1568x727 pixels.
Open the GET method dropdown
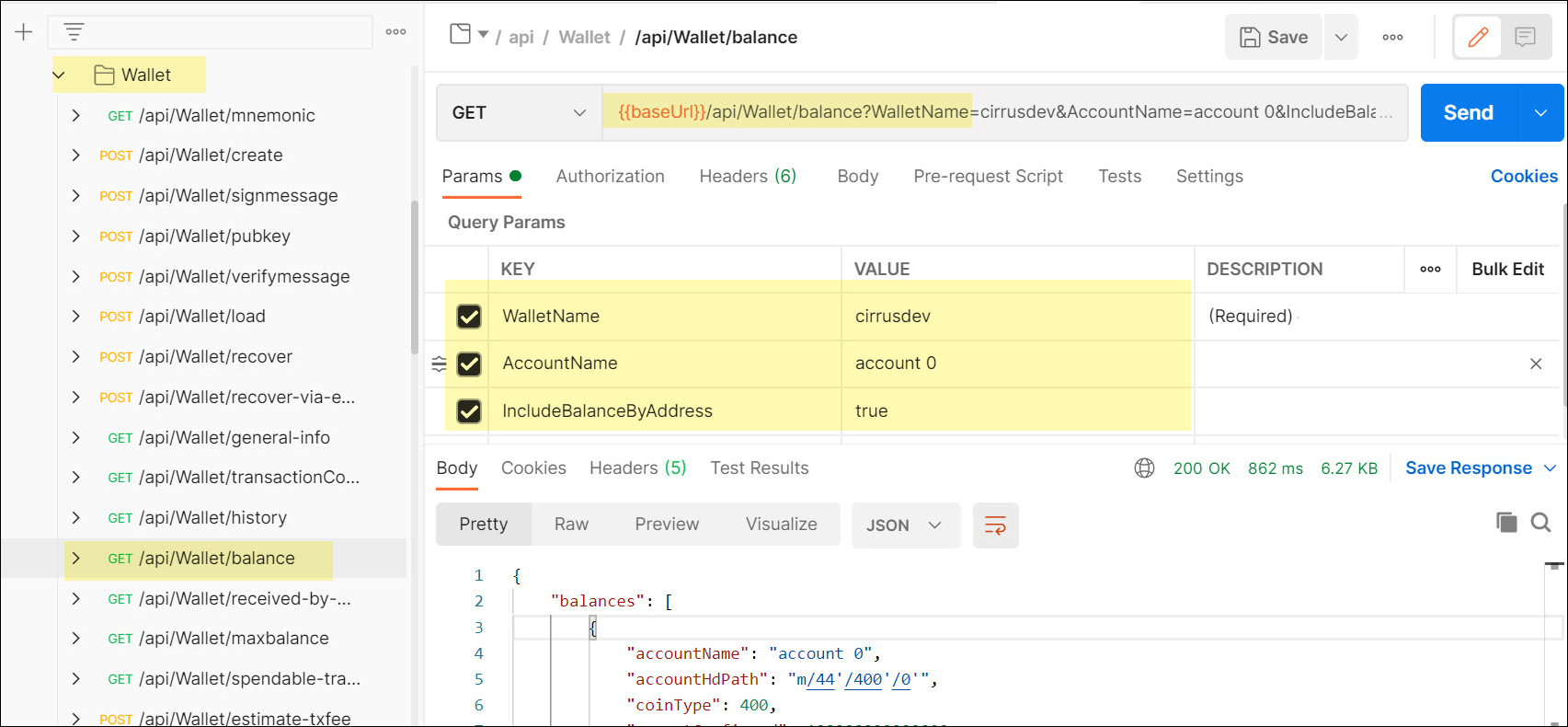tap(519, 112)
